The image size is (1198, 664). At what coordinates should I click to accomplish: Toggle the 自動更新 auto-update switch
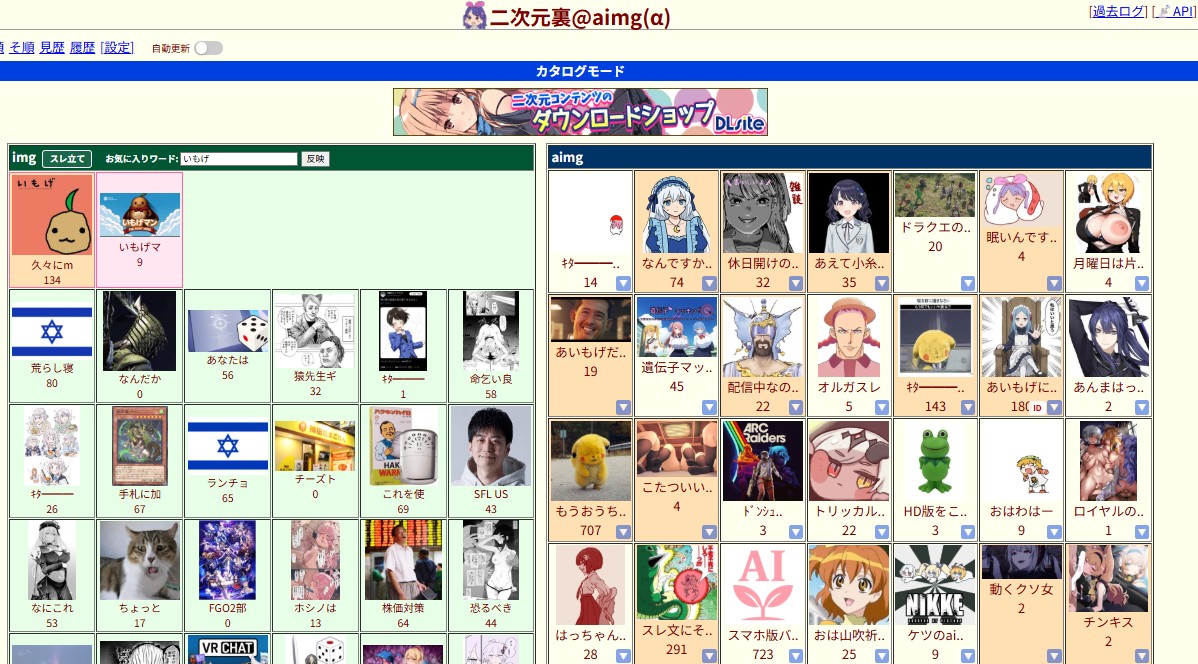[208, 48]
